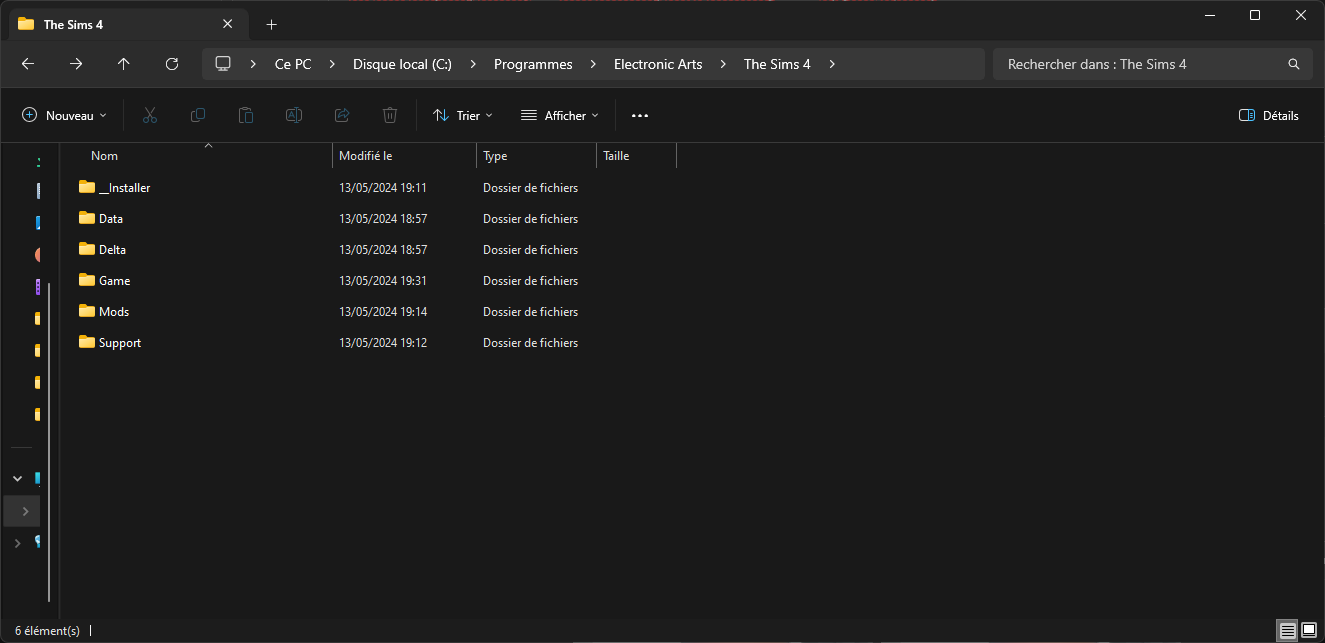The width and height of the screenshot is (1325, 643).
Task: Open a new tab with plus button
Action: click(x=272, y=25)
